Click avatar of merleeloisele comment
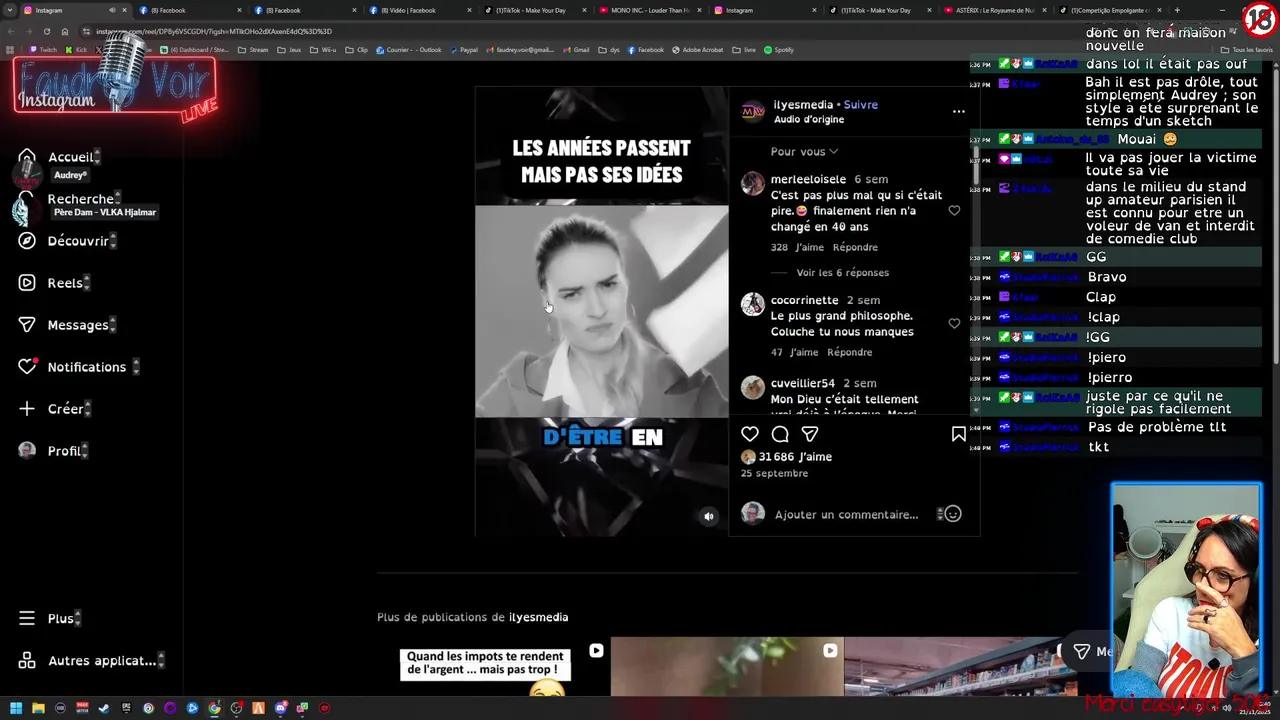This screenshot has width=1280, height=720. click(753, 185)
